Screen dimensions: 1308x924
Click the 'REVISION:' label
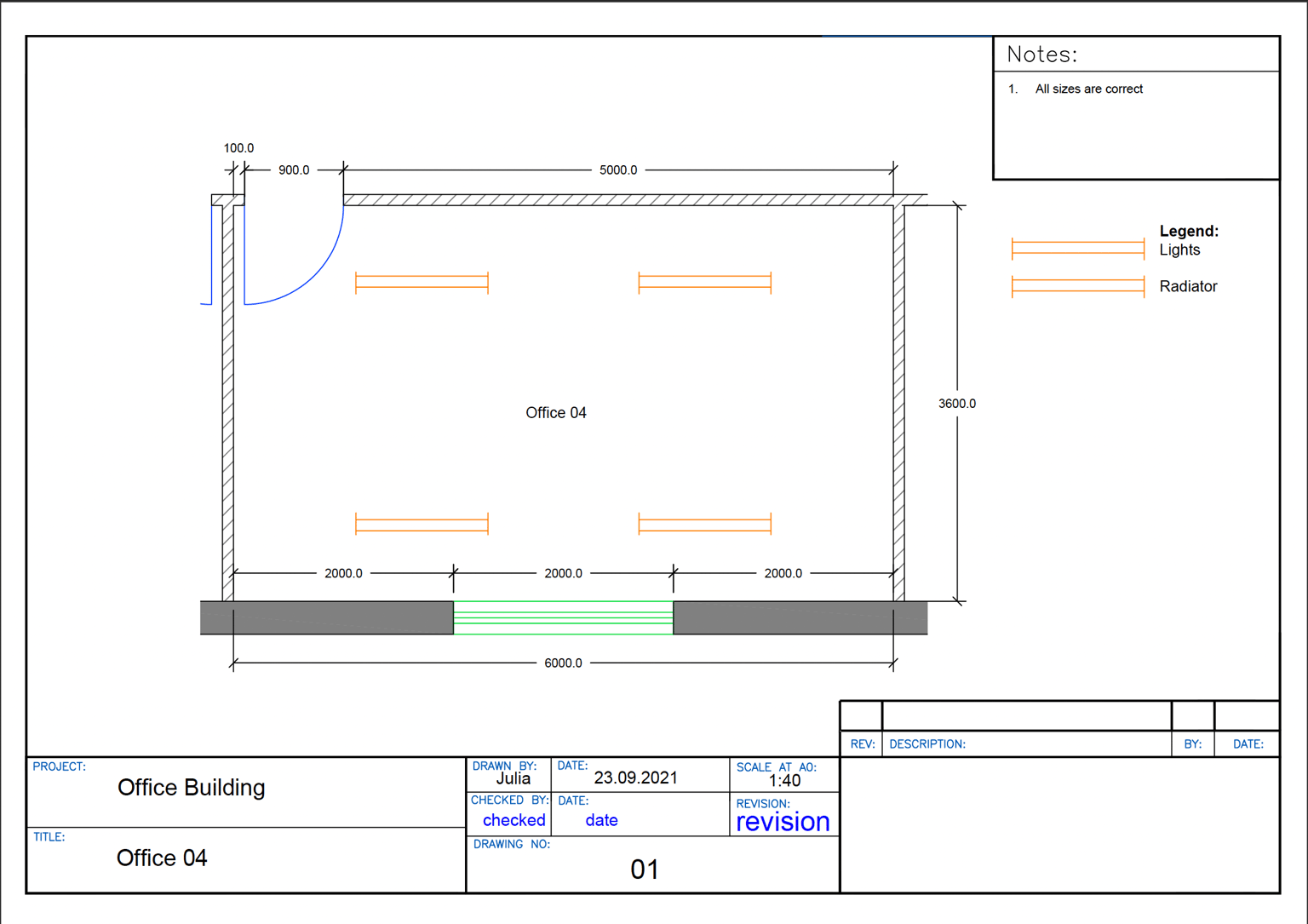coord(763,804)
